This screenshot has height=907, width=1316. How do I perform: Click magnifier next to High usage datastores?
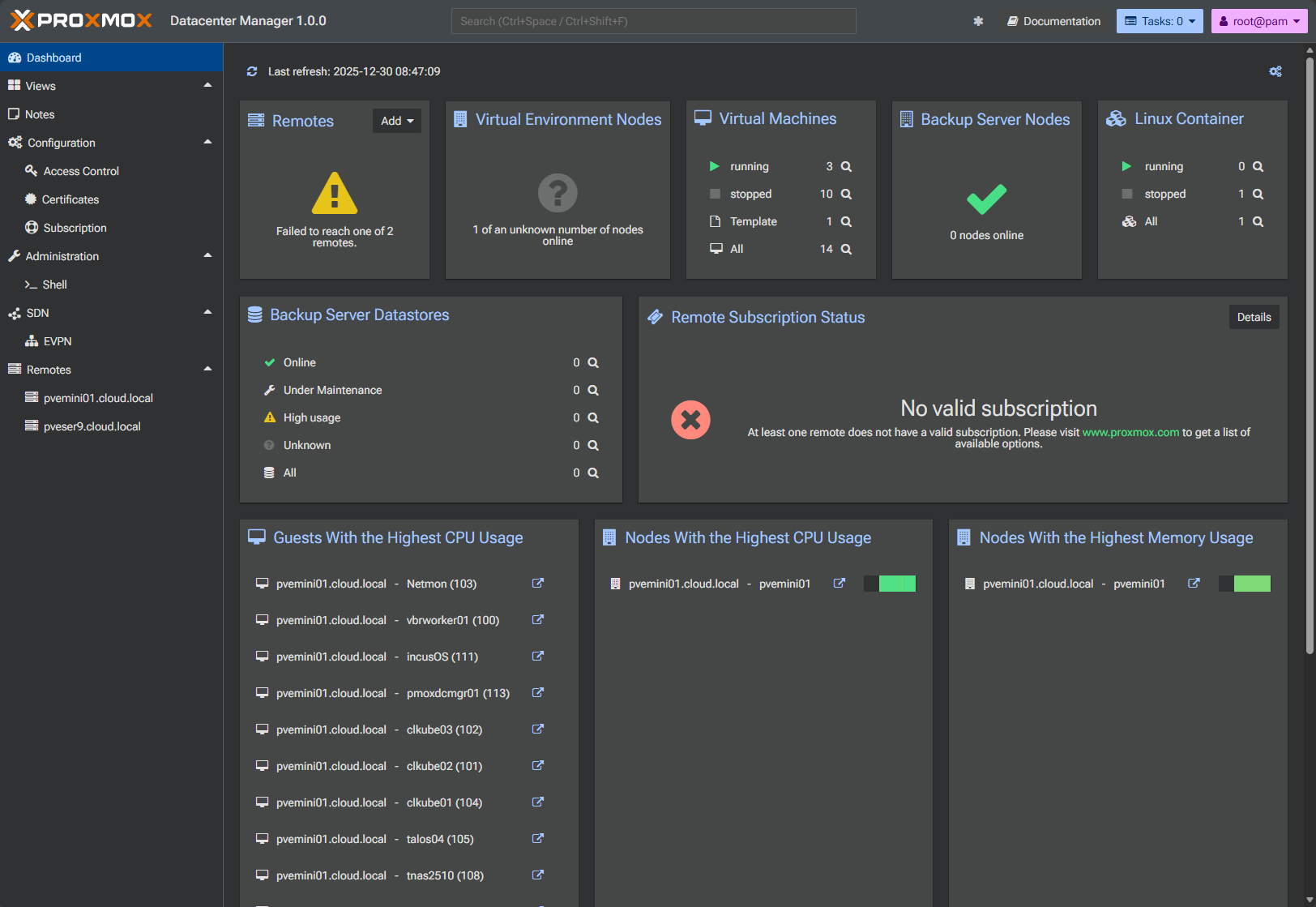click(593, 417)
